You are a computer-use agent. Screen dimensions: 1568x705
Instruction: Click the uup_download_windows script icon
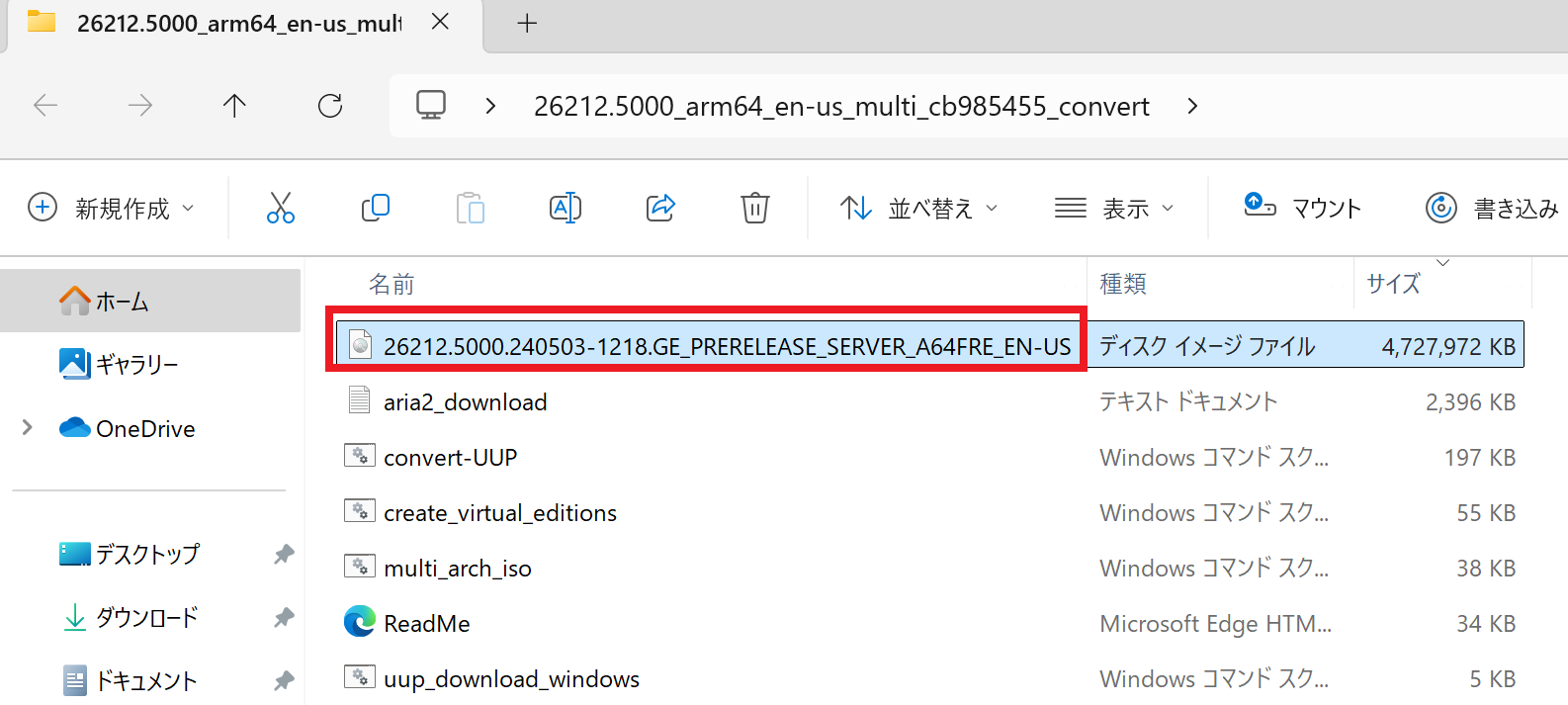click(359, 677)
